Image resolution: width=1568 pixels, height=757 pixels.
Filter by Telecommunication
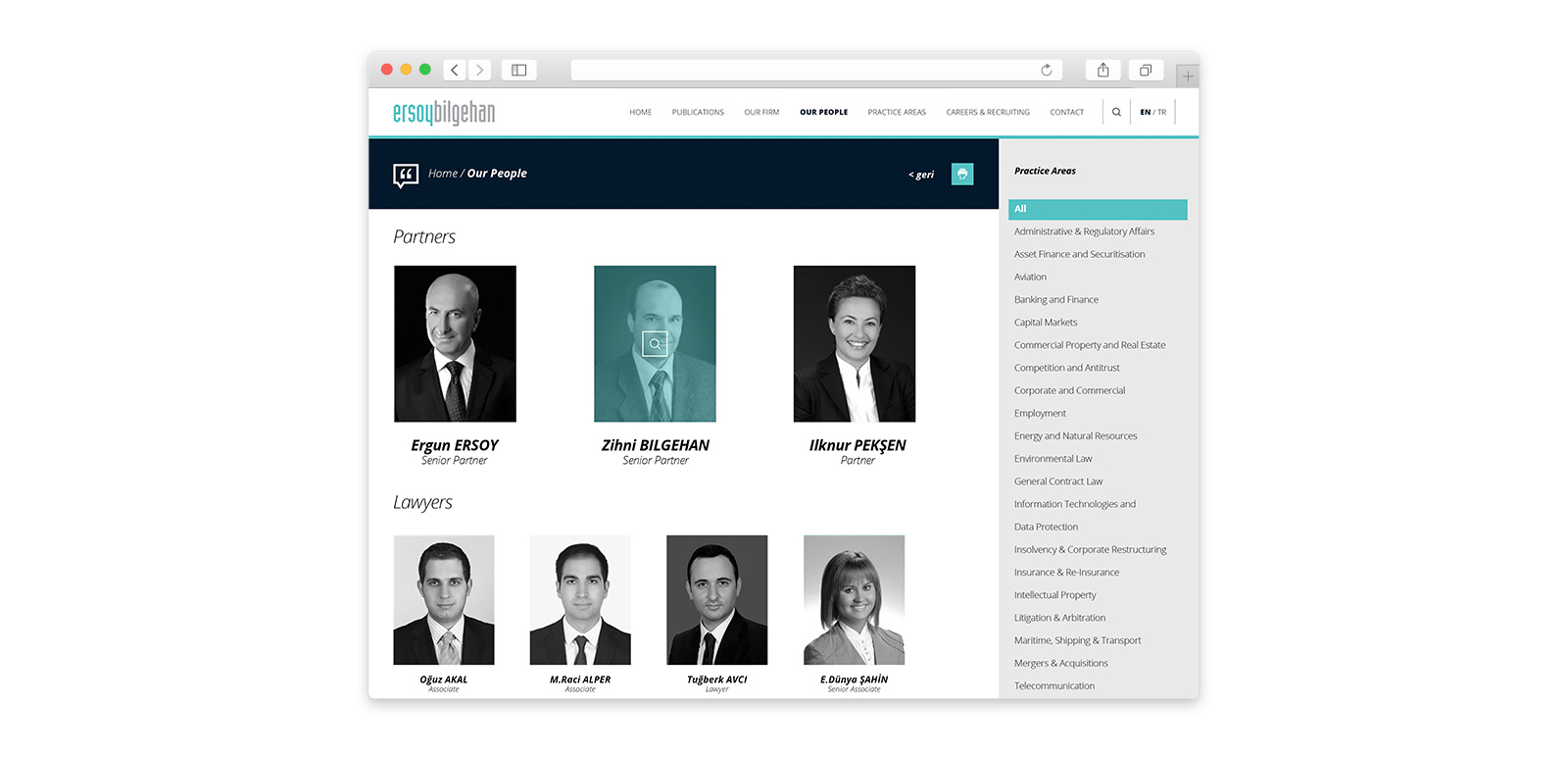click(x=1053, y=685)
